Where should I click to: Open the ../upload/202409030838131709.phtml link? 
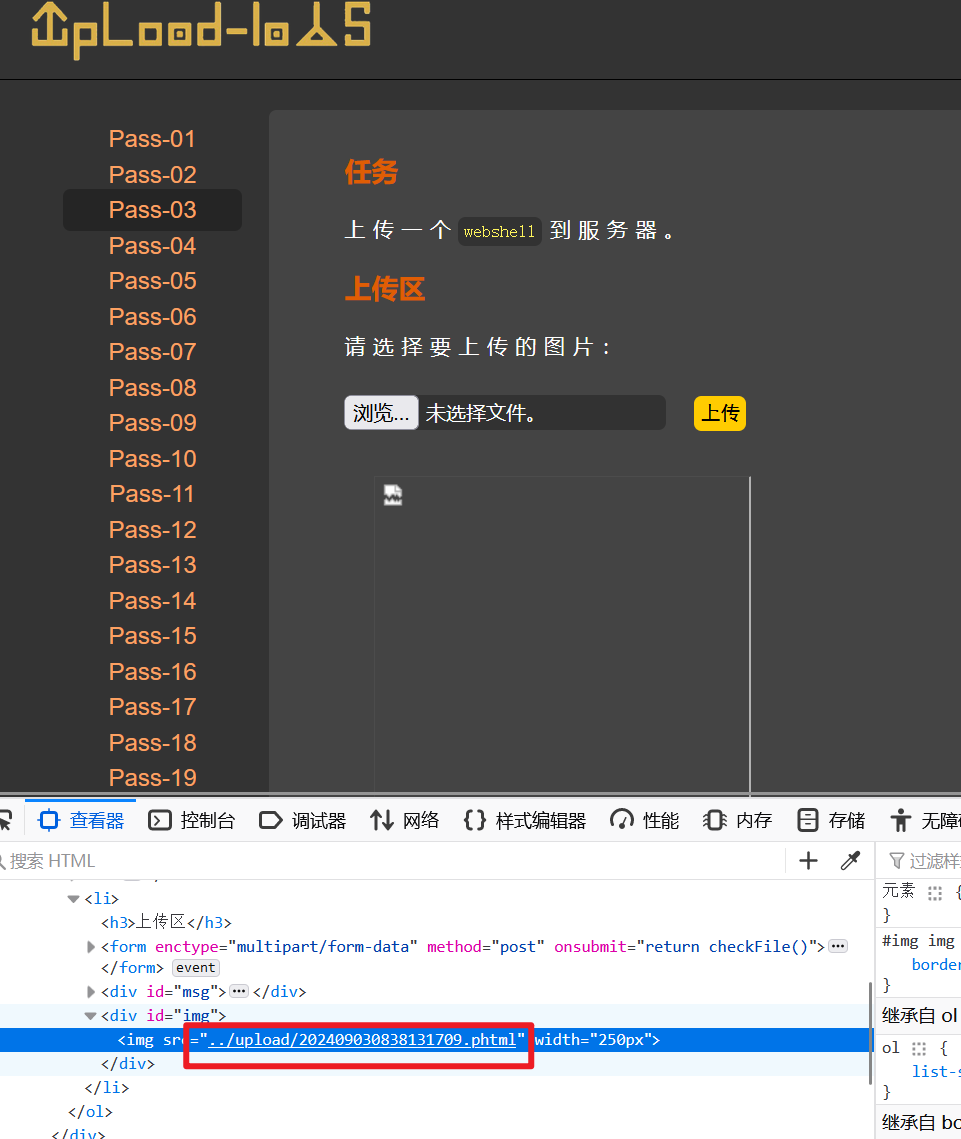coord(362,1039)
